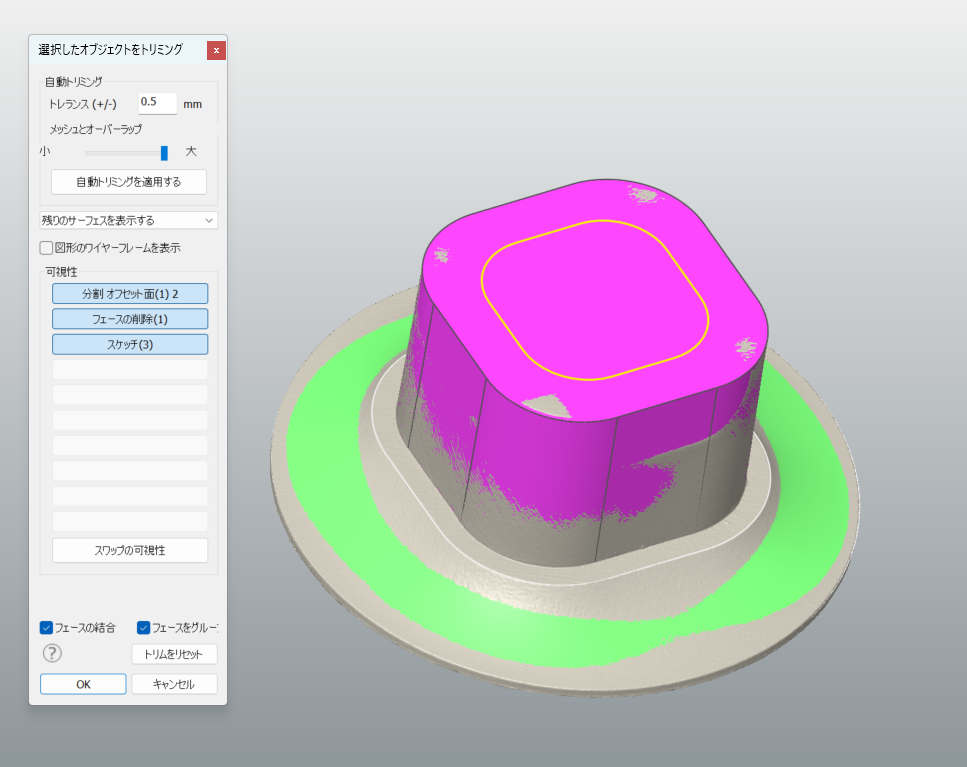Confirm the trim with OK
The image size is (967, 767).
(83, 684)
